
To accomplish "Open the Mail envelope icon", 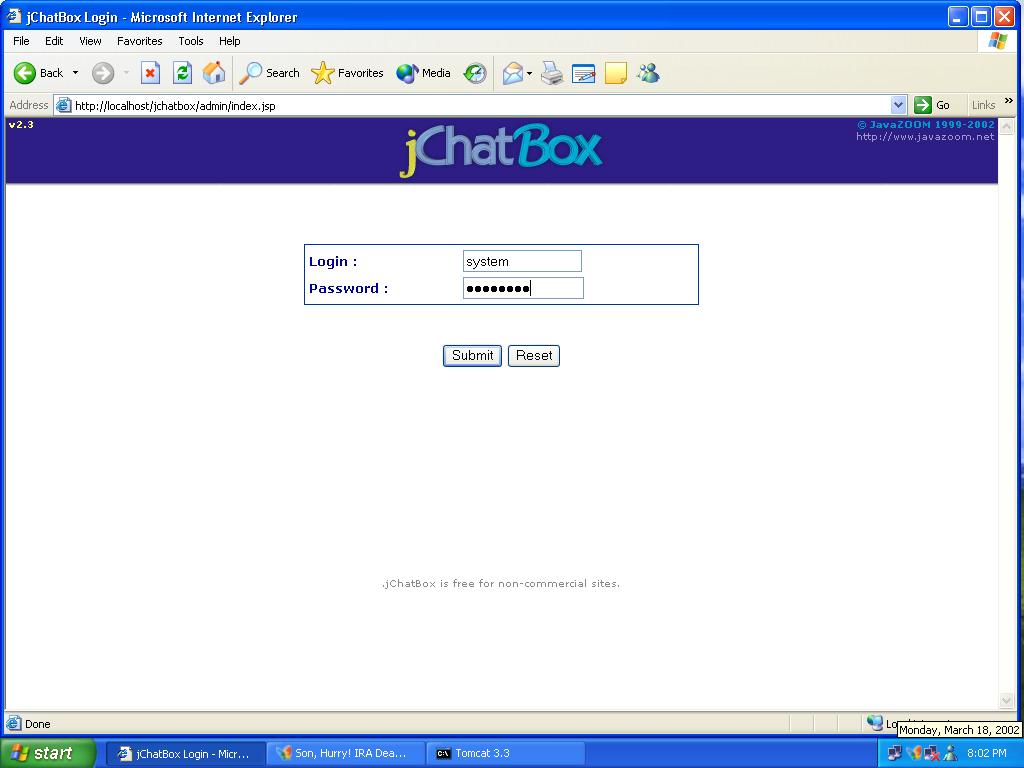I will 513,73.
